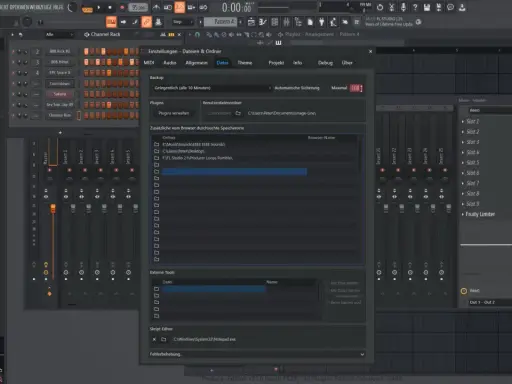
Task: Switch to the Über settings tab
Action: click(x=347, y=63)
